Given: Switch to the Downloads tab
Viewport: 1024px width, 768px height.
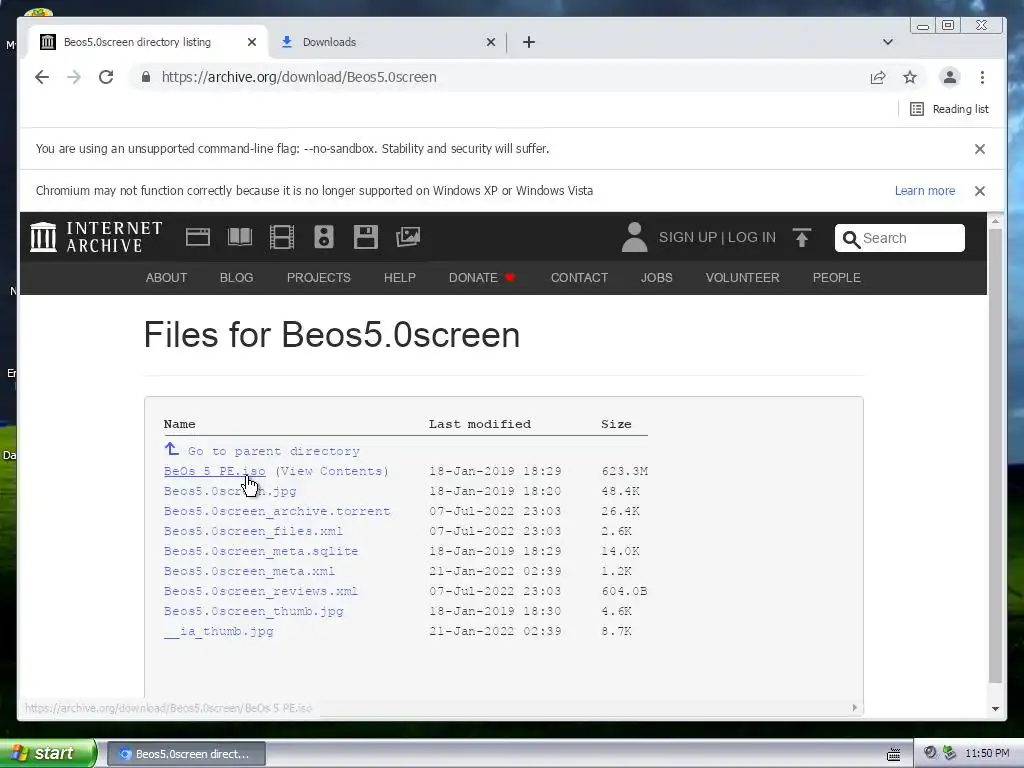Looking at the screenshot, I should point(385,42).
